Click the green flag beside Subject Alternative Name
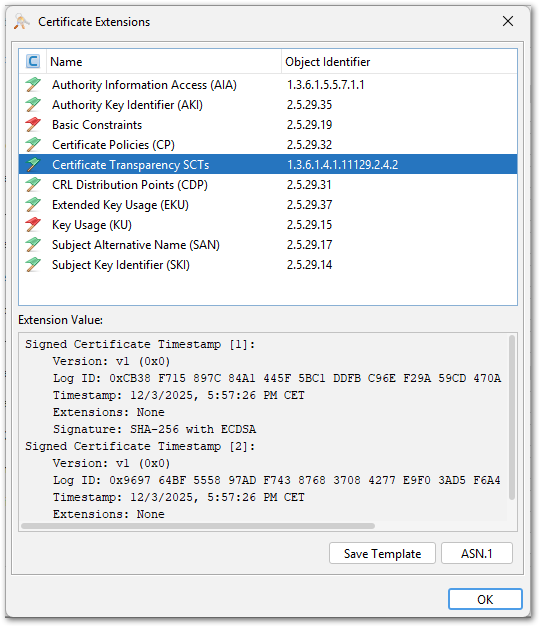 tap(33, 244)
